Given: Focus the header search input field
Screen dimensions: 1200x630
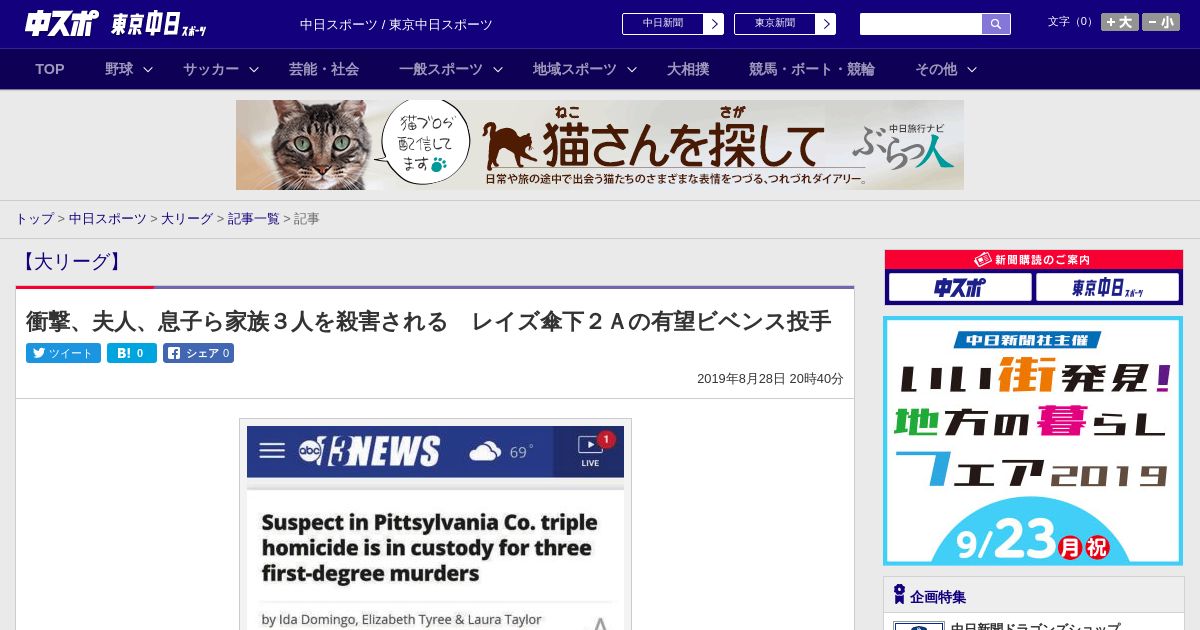Looking at the screenshot, I should tap(921, 24).
